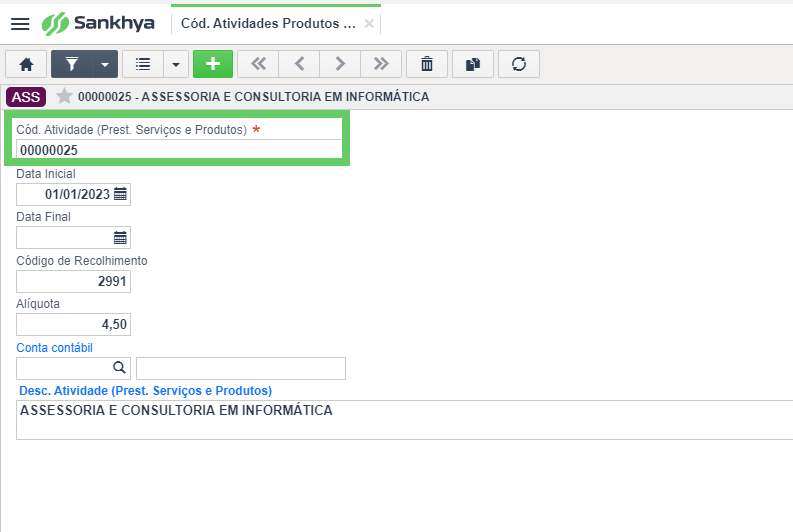Viewport: 793px width, 532px height.
Task: Go to the next record
Action: [x=340, y=64]
